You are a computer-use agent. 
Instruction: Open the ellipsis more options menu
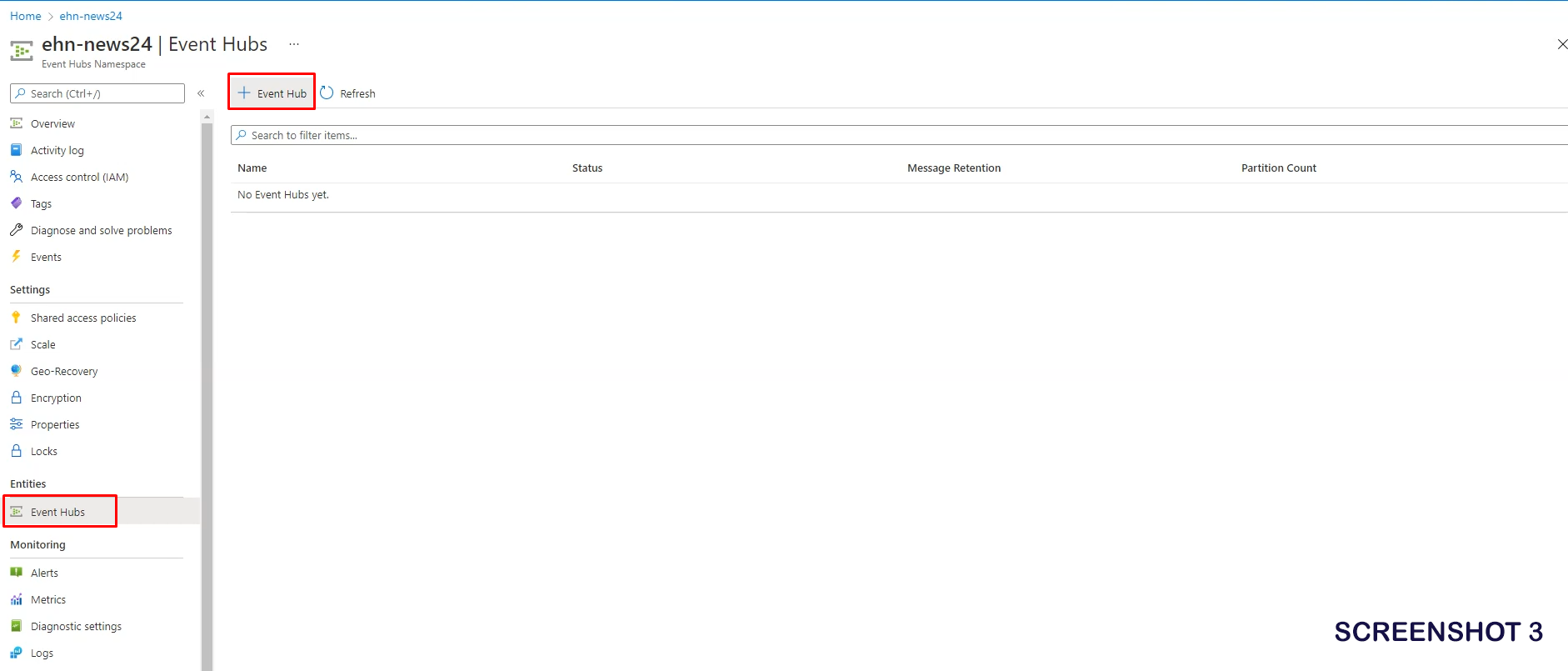click(x=294, y=44)
